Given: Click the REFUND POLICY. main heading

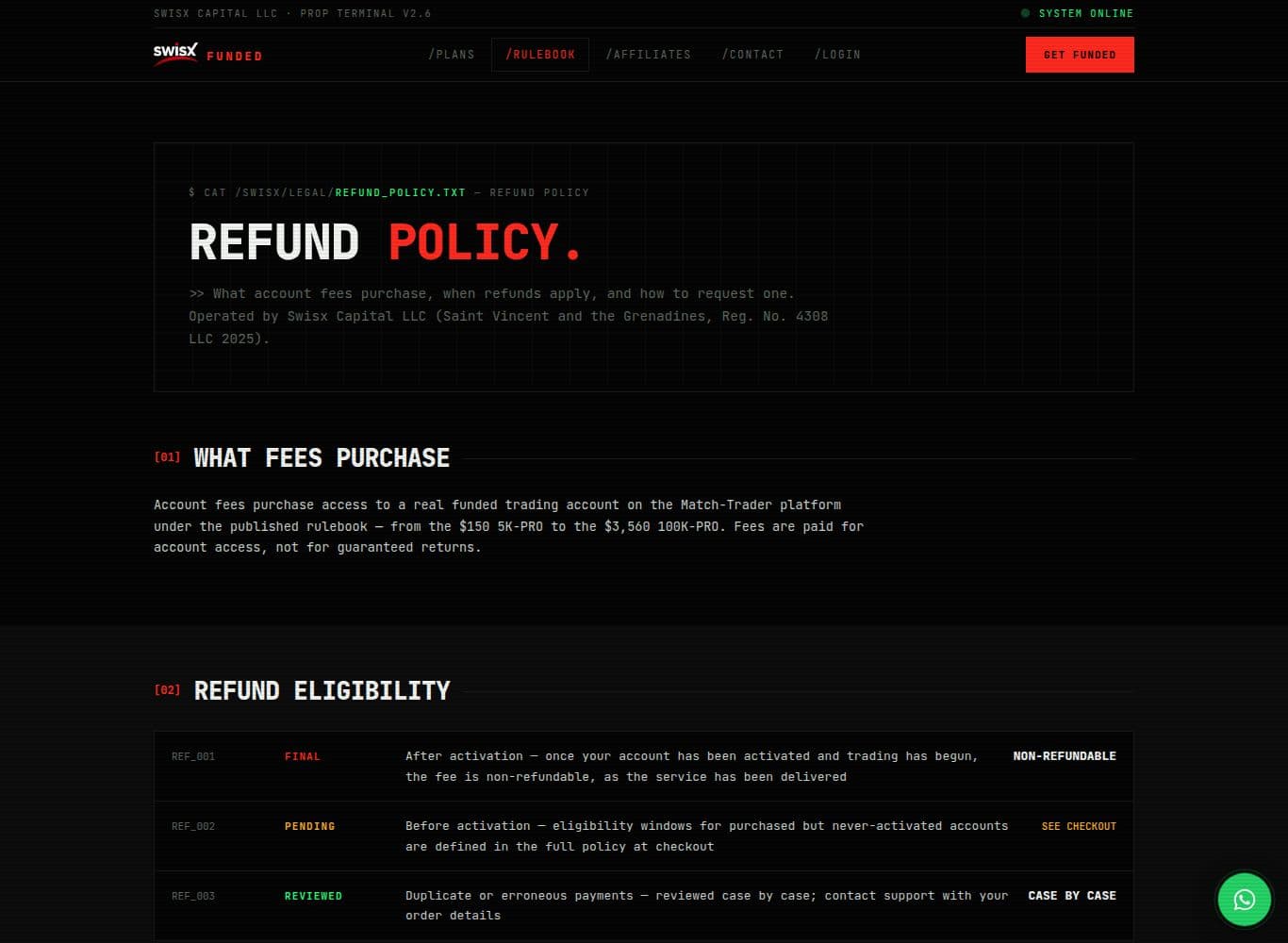Looking at the screenshot, I should (x=386, y=241).
